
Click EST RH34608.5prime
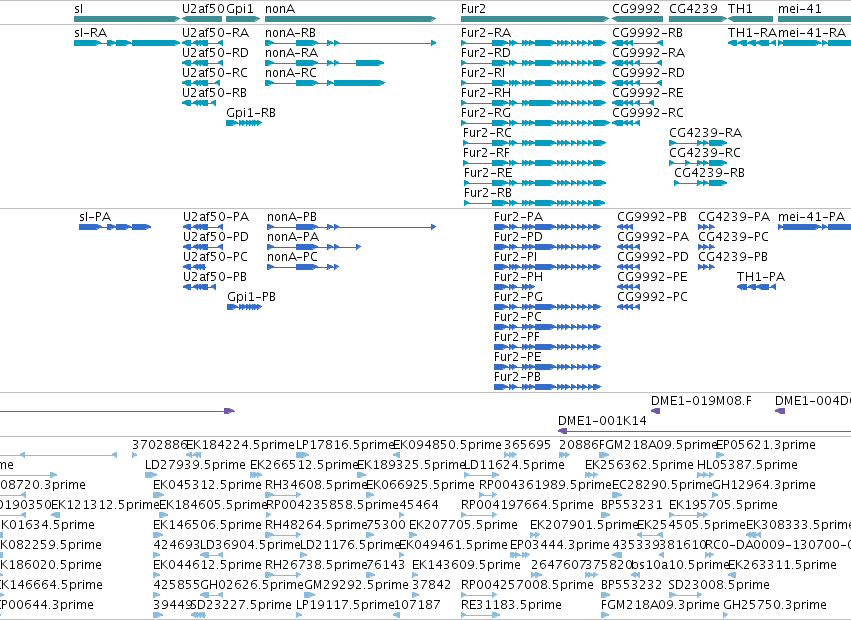[283, 495]
